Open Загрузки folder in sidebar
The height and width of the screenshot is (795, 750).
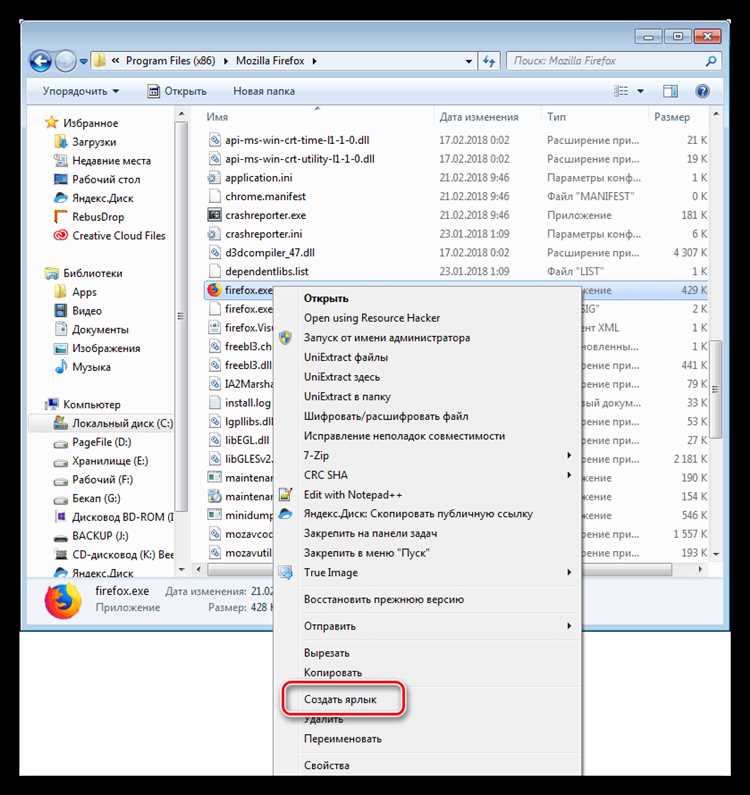94,142
